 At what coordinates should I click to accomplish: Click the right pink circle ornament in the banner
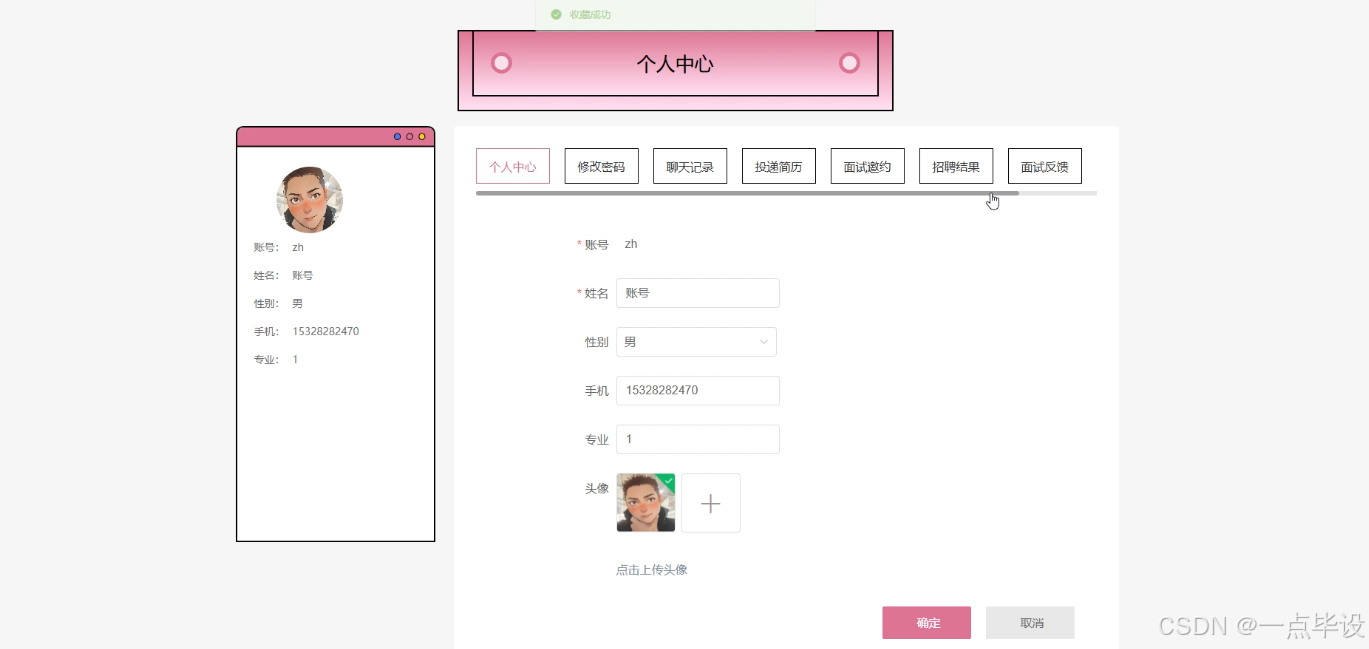(x=849, y=62)
